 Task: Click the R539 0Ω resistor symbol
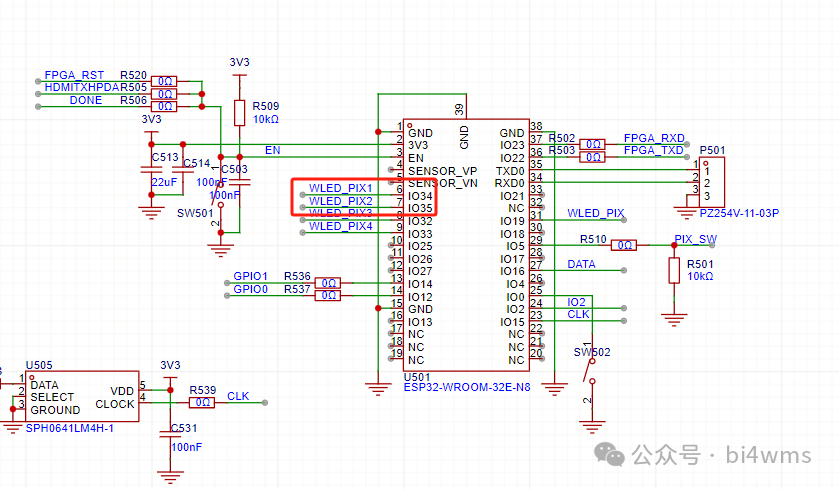click(203, 403)
